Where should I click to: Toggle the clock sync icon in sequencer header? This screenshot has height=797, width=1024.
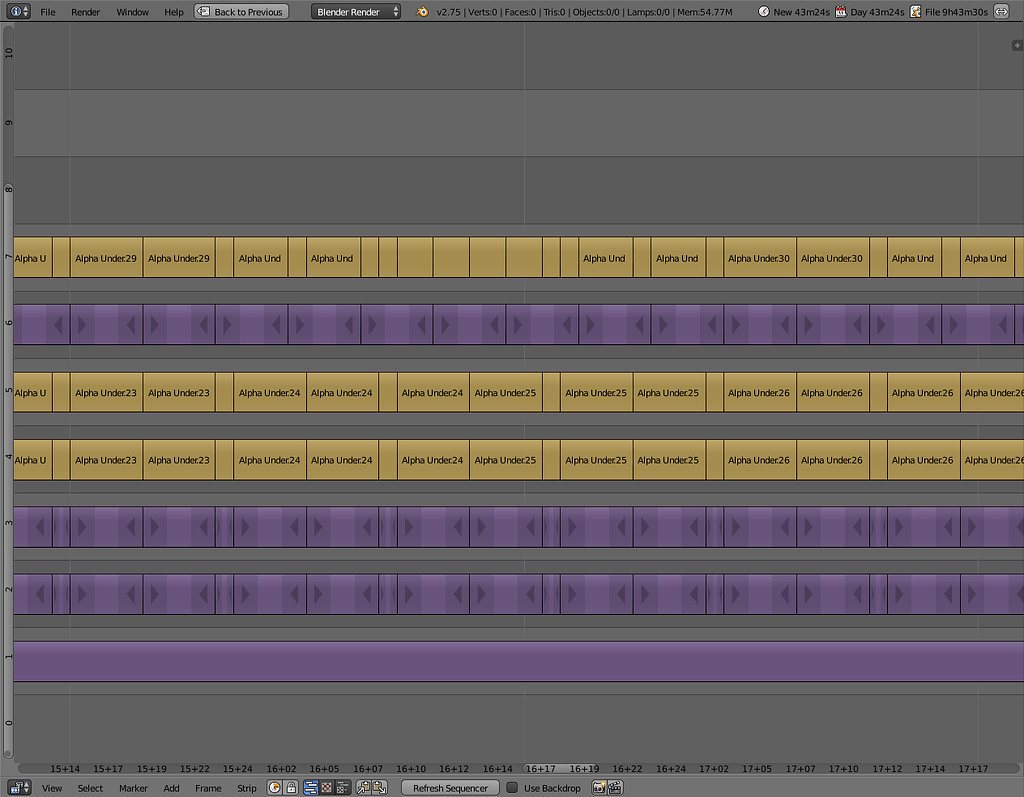coord(275,788)
